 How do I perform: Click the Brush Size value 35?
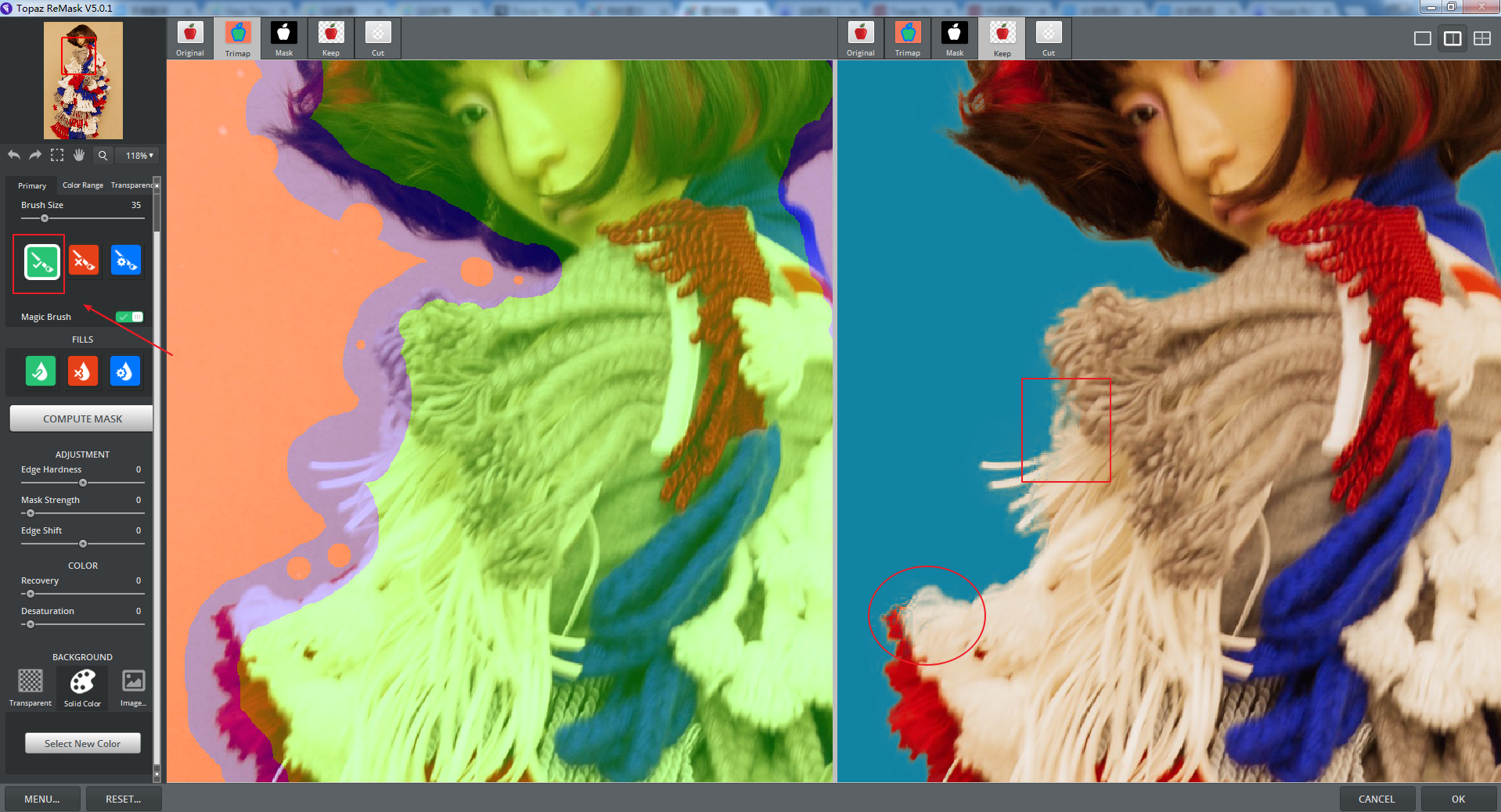pos(136,205)
